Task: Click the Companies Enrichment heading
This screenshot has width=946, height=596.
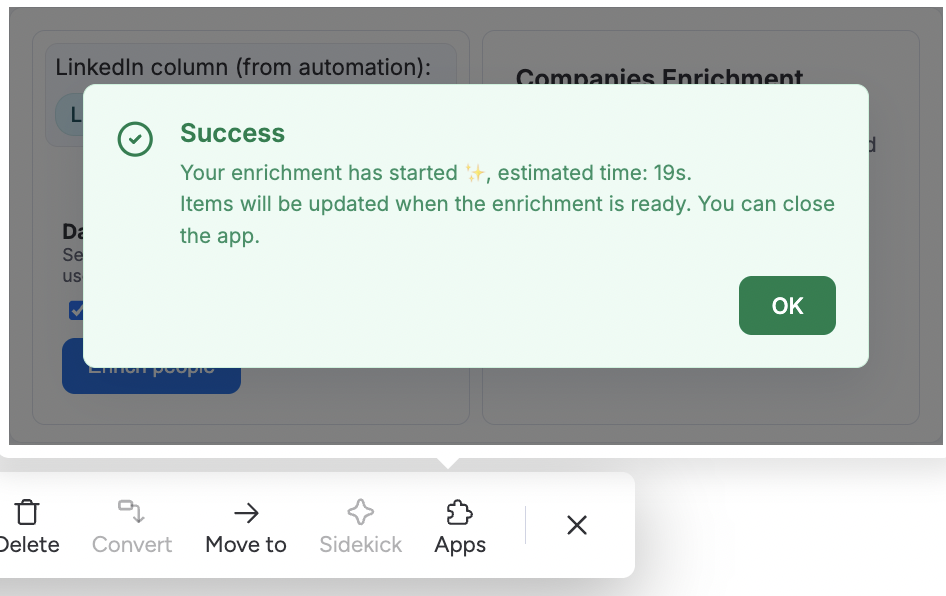Action: tap(659, 77)
